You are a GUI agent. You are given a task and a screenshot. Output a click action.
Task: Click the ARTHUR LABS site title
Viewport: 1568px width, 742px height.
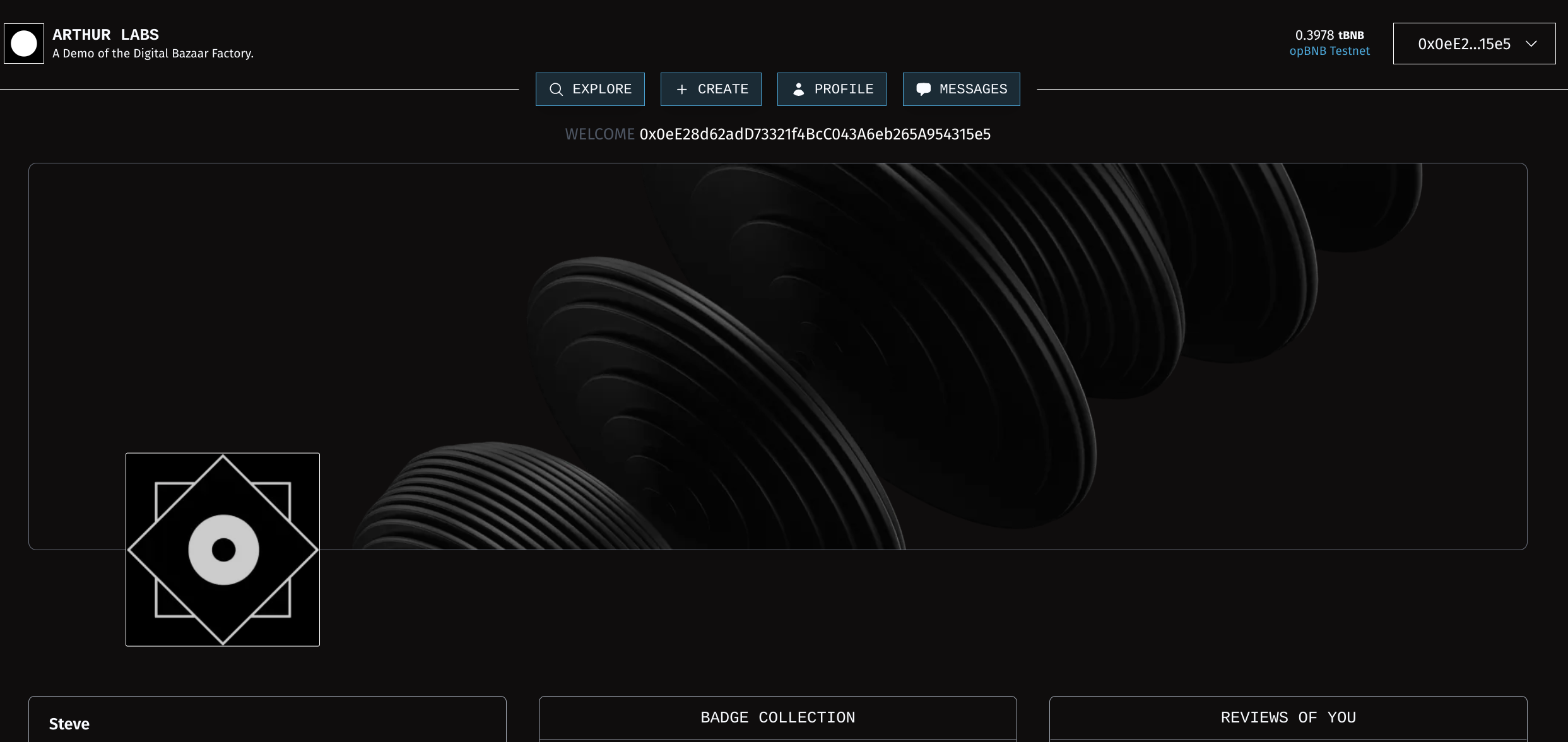click(105, 35)
